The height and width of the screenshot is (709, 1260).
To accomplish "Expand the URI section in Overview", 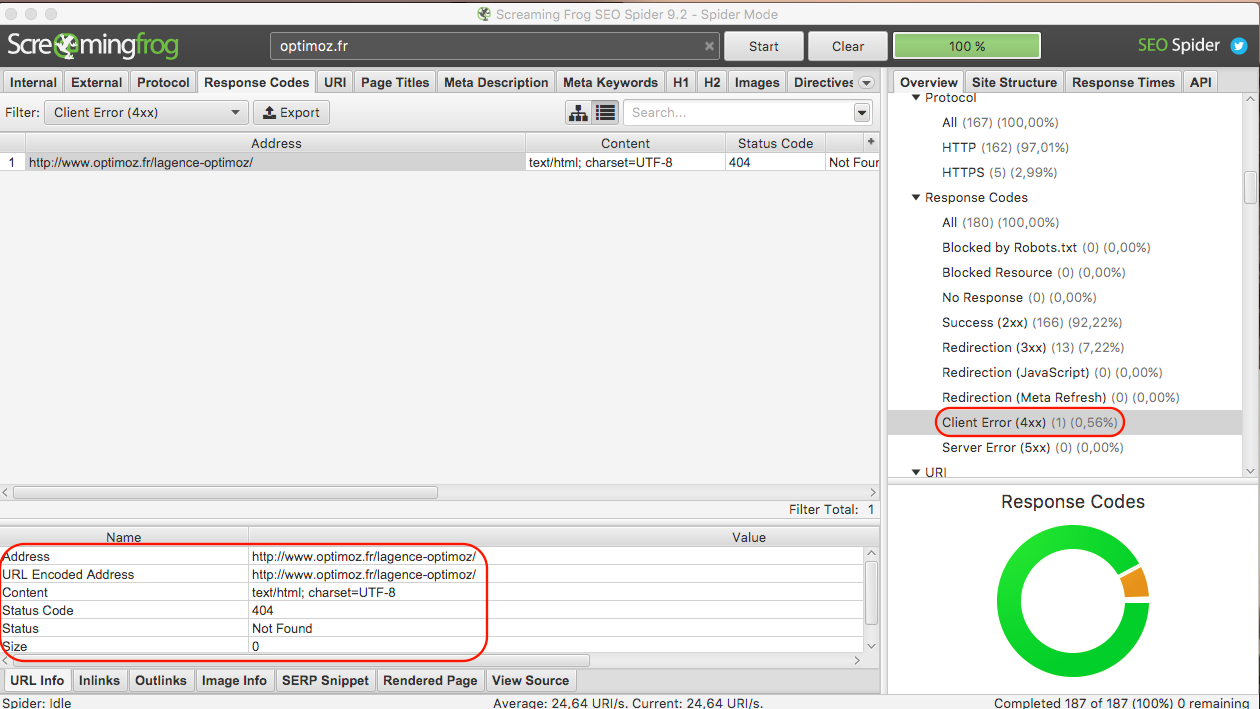I will pyautogui.click(x=916, y=472).
